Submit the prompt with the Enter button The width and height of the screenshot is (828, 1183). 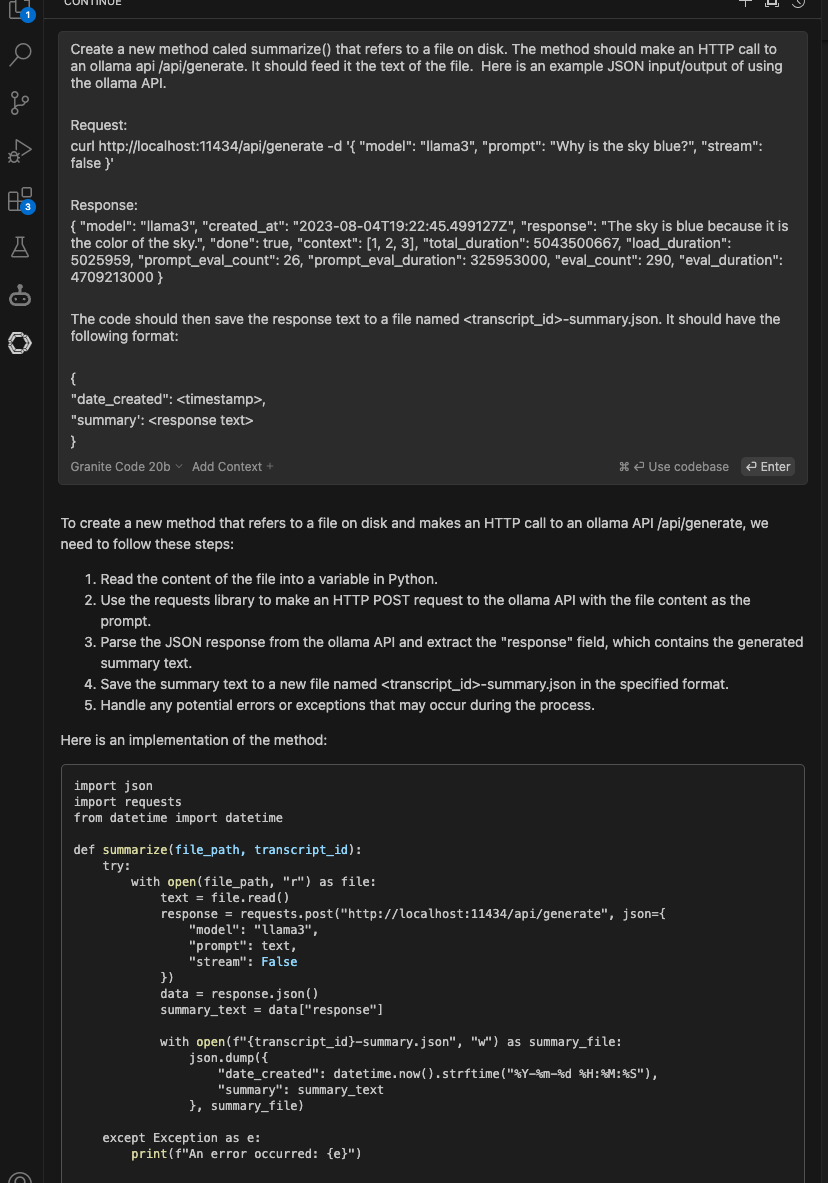point(768,466)
